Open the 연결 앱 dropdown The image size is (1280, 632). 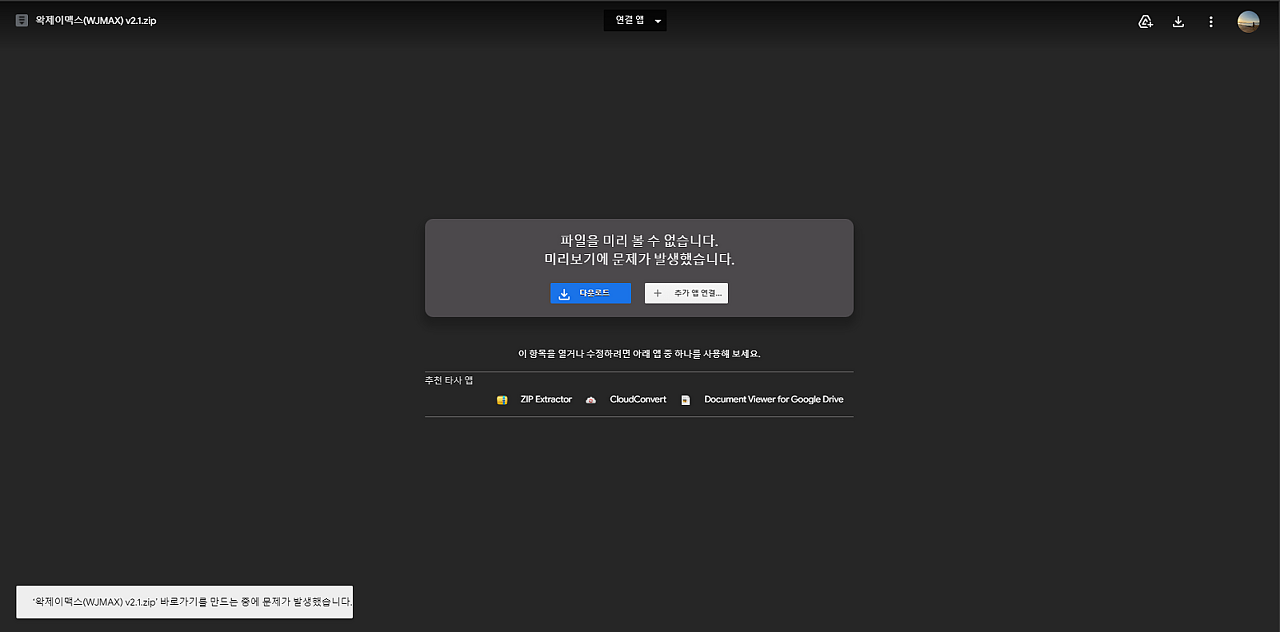pyautogui.click(x=635, y=20)
